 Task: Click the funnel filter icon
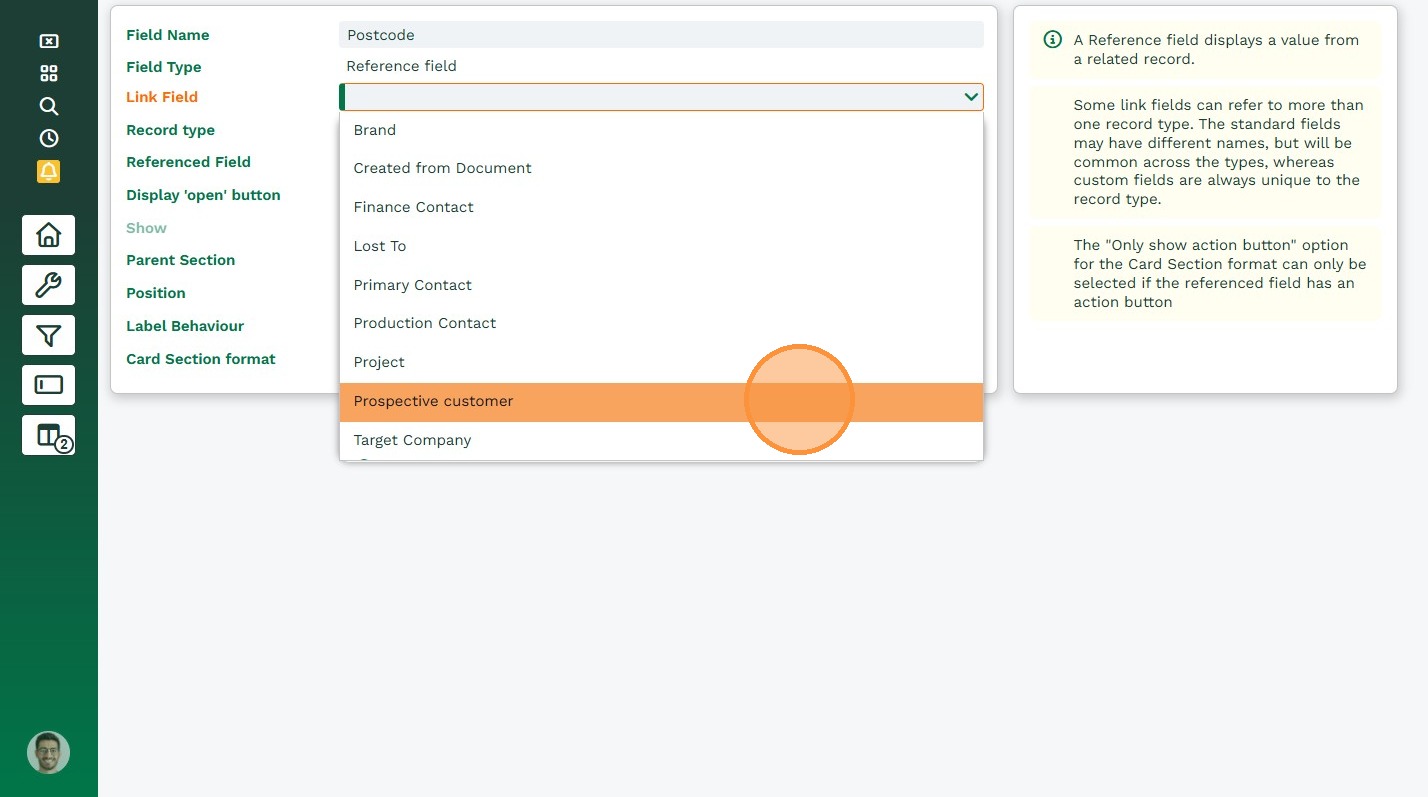(x=48, y=335)
